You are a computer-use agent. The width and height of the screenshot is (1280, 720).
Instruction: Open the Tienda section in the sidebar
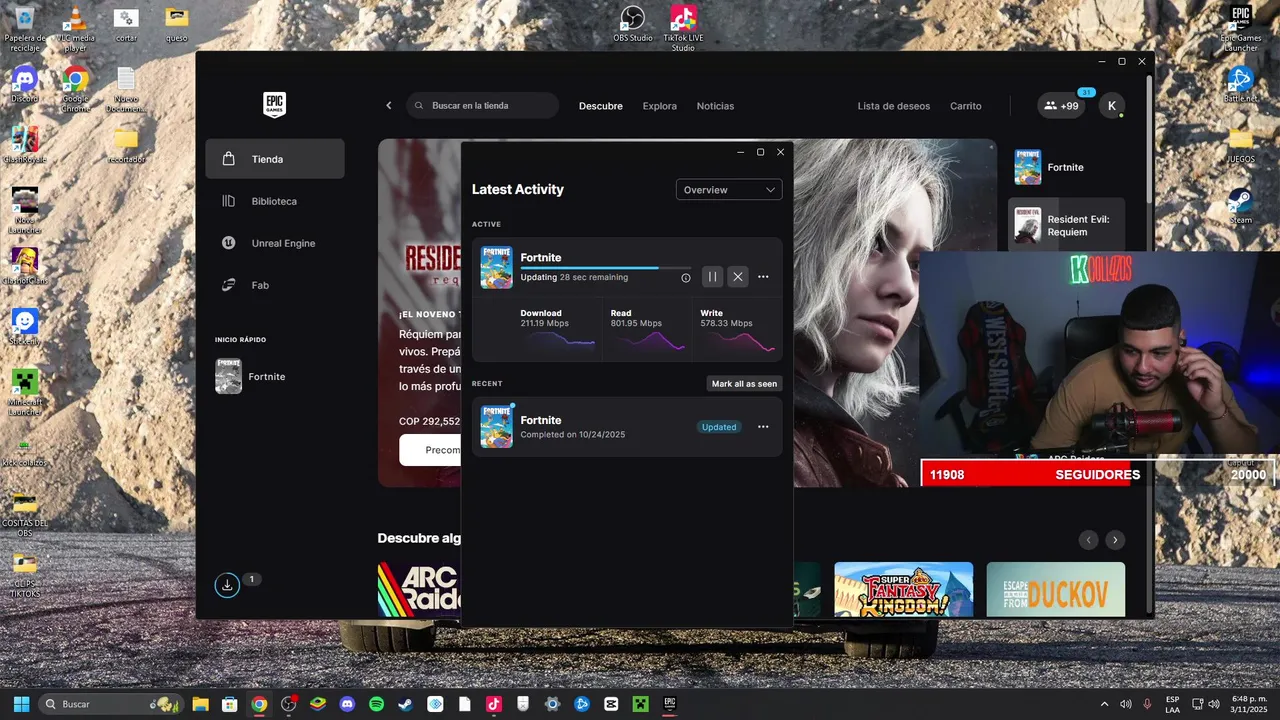click(275, 159)
